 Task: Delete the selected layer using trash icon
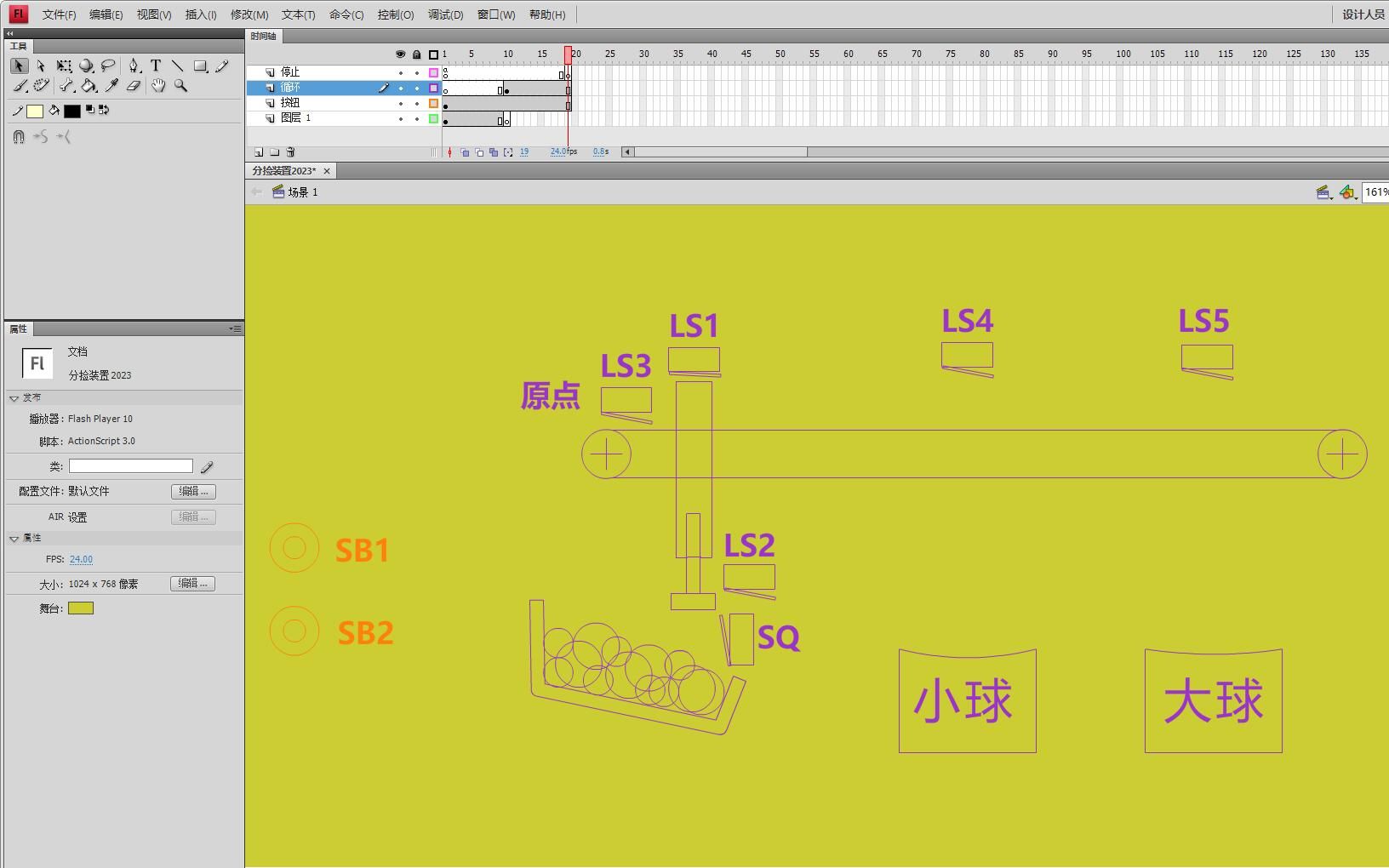coord(290,151)
